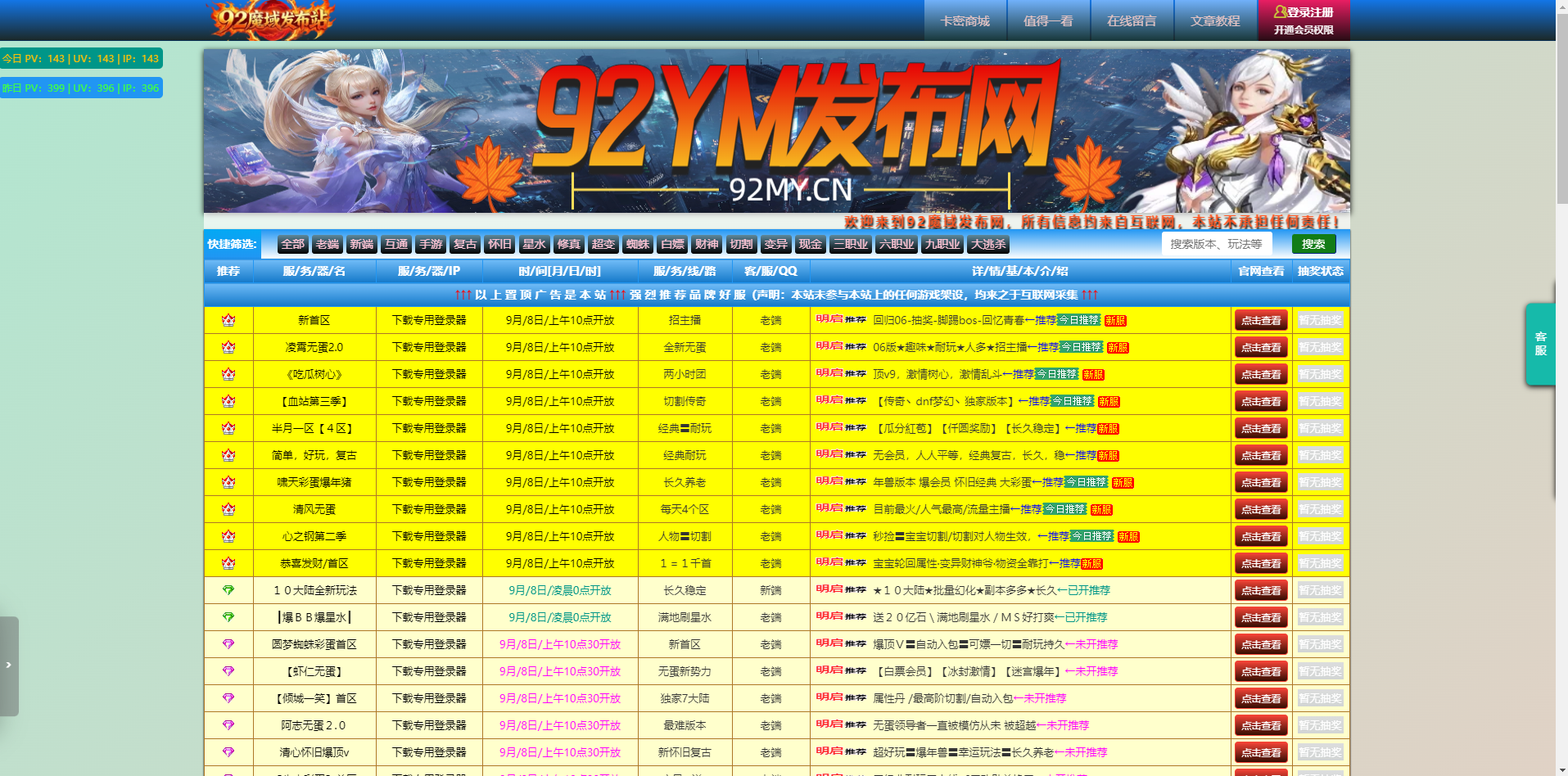Click 点击查看 for 啸天彩蛋爆年猪
Image resolution: width=1568 pixels, height=776 pixels.
click(x=1261, y=482)
